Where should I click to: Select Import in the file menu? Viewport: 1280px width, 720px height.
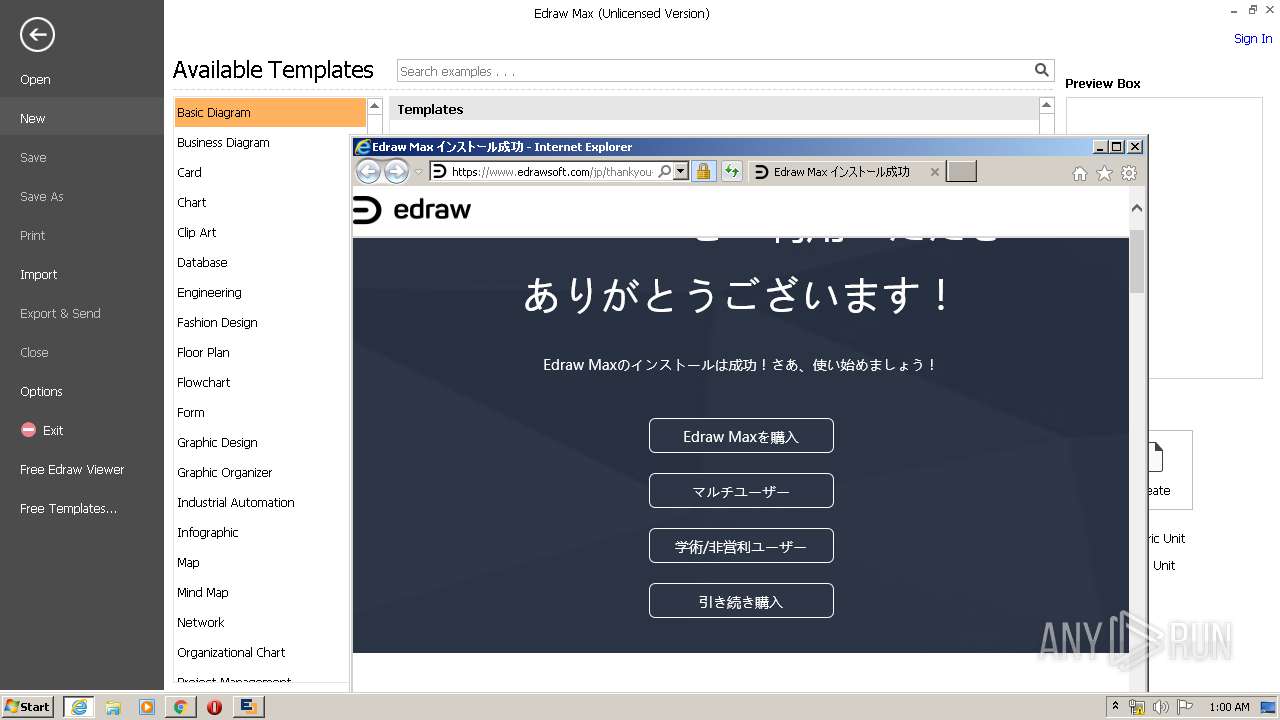[x=38, y=274]
